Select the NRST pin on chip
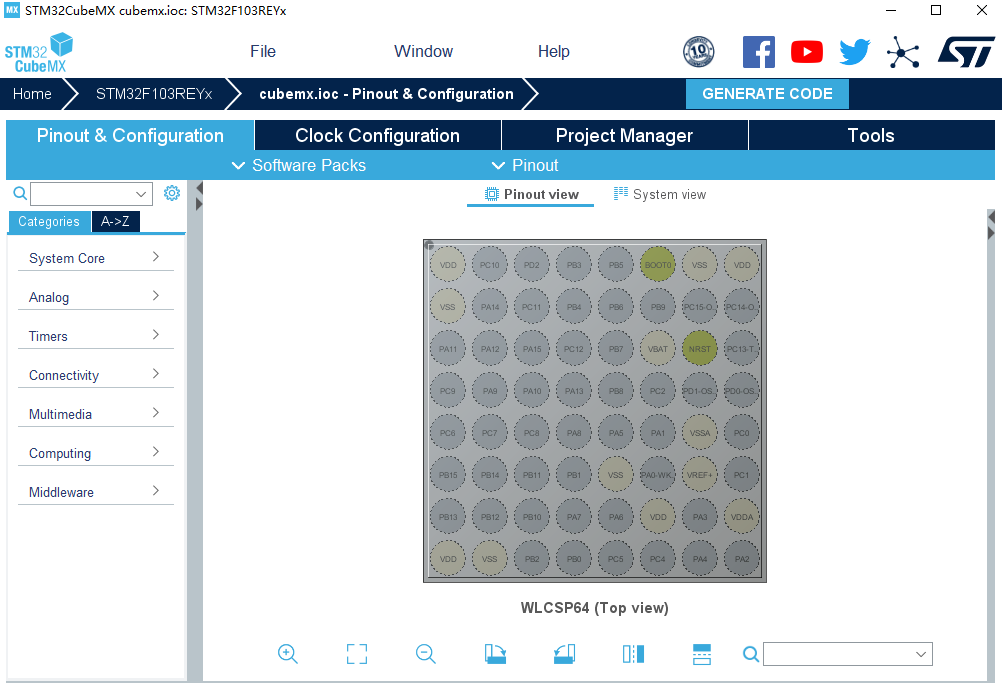This screenshot has height=691, width=1002. tap(700, 349)
